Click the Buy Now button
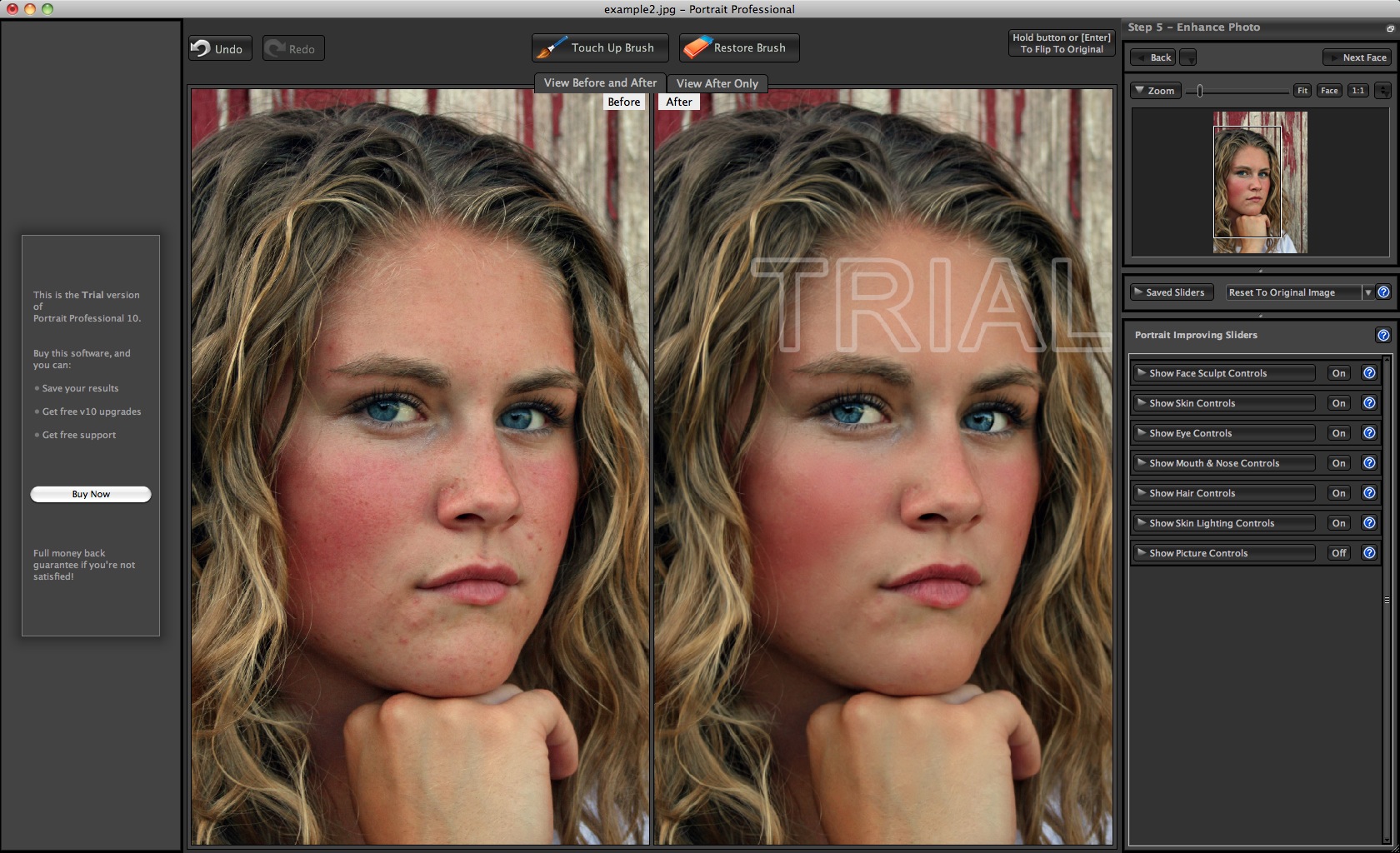 (90, 493)
